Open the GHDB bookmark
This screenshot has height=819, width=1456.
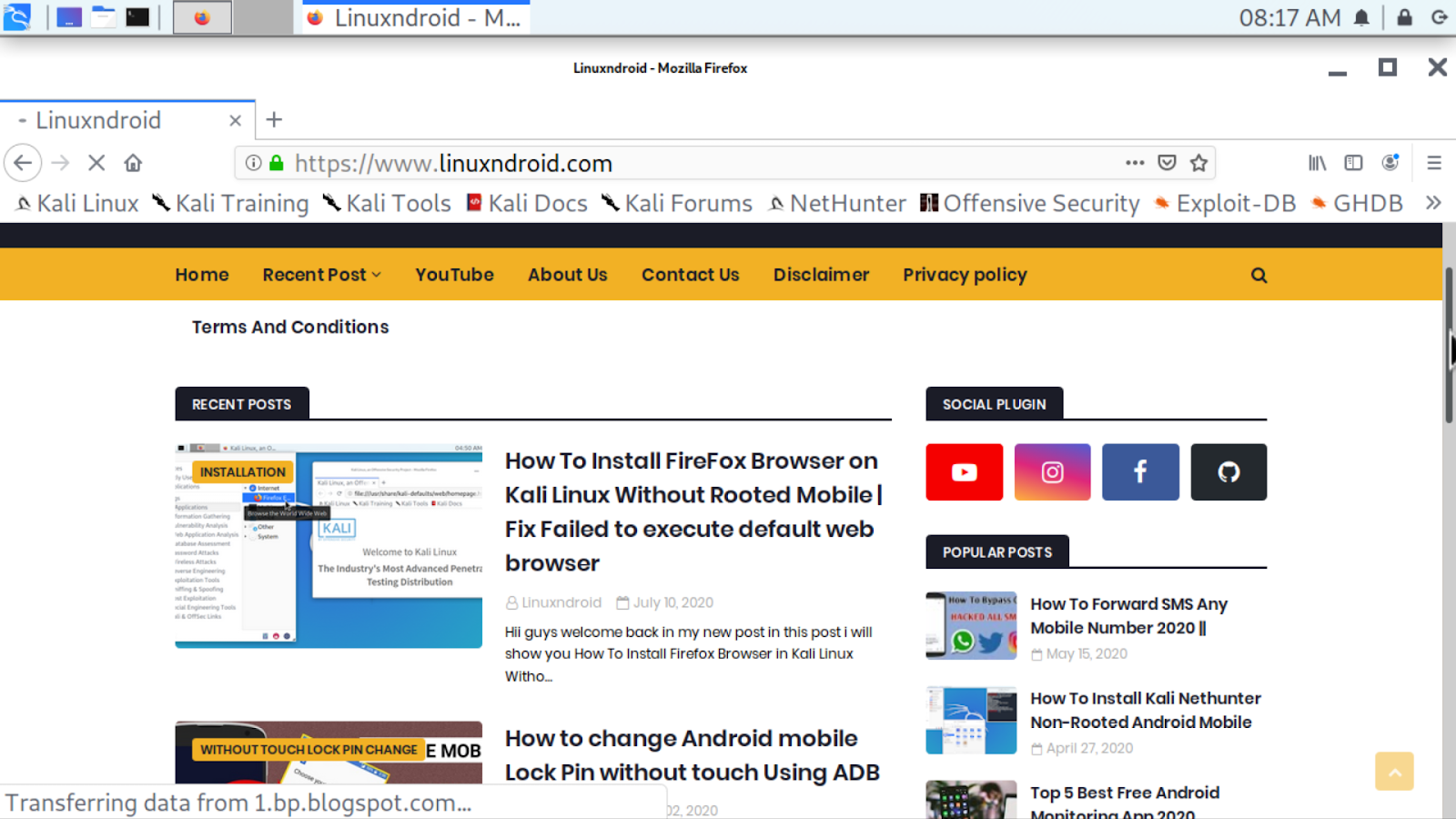pyautogui.click(x=1357, y=203)
